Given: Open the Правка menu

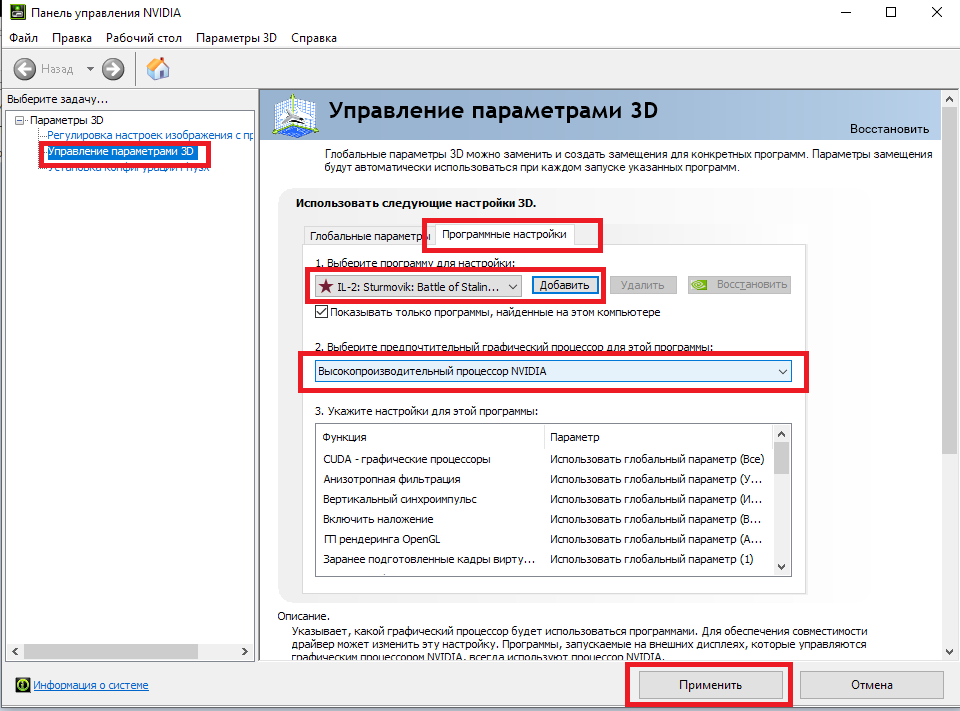Looking at the screenshot, I should 72,38.
